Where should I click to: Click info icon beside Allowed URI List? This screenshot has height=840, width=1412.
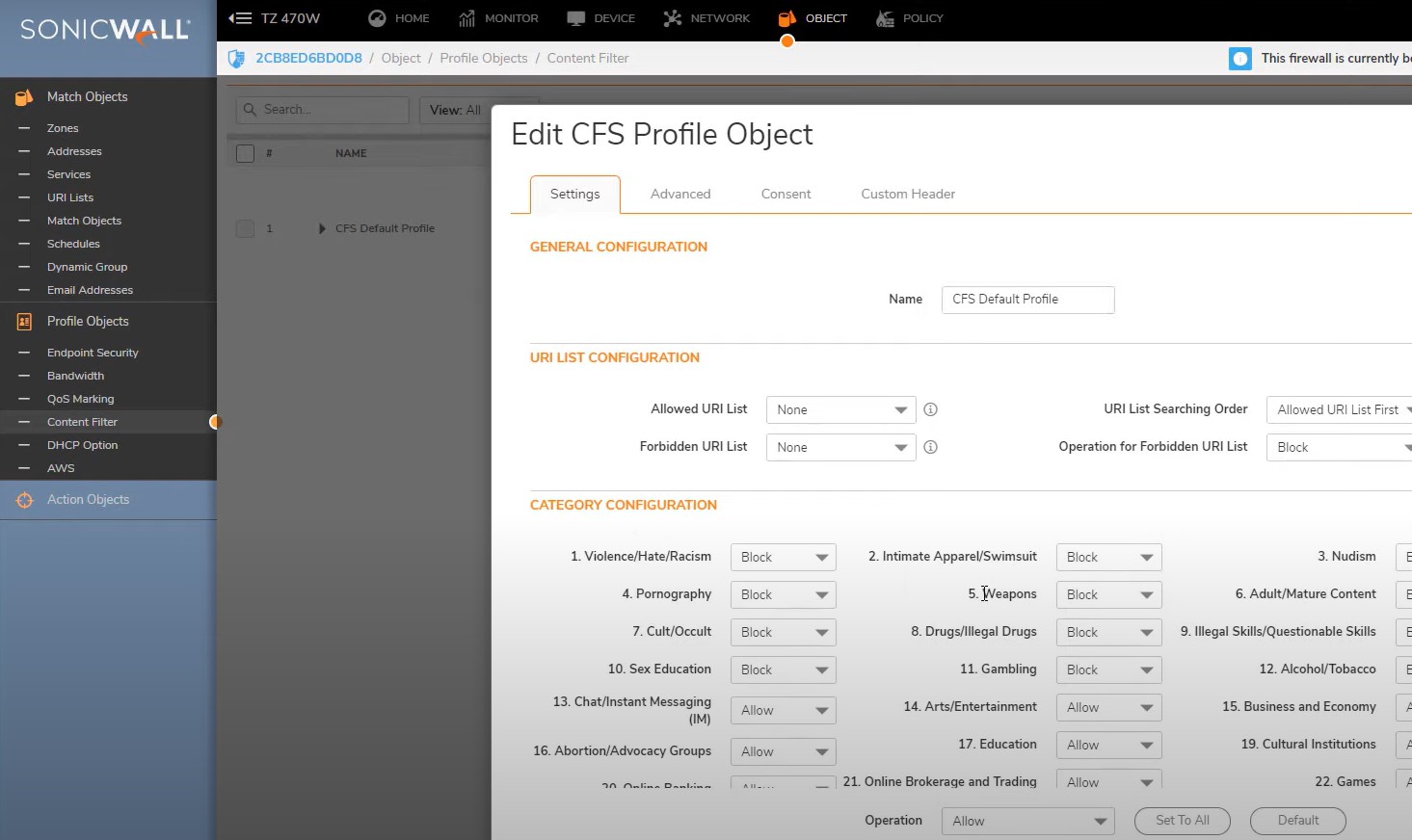click(930, 409)
